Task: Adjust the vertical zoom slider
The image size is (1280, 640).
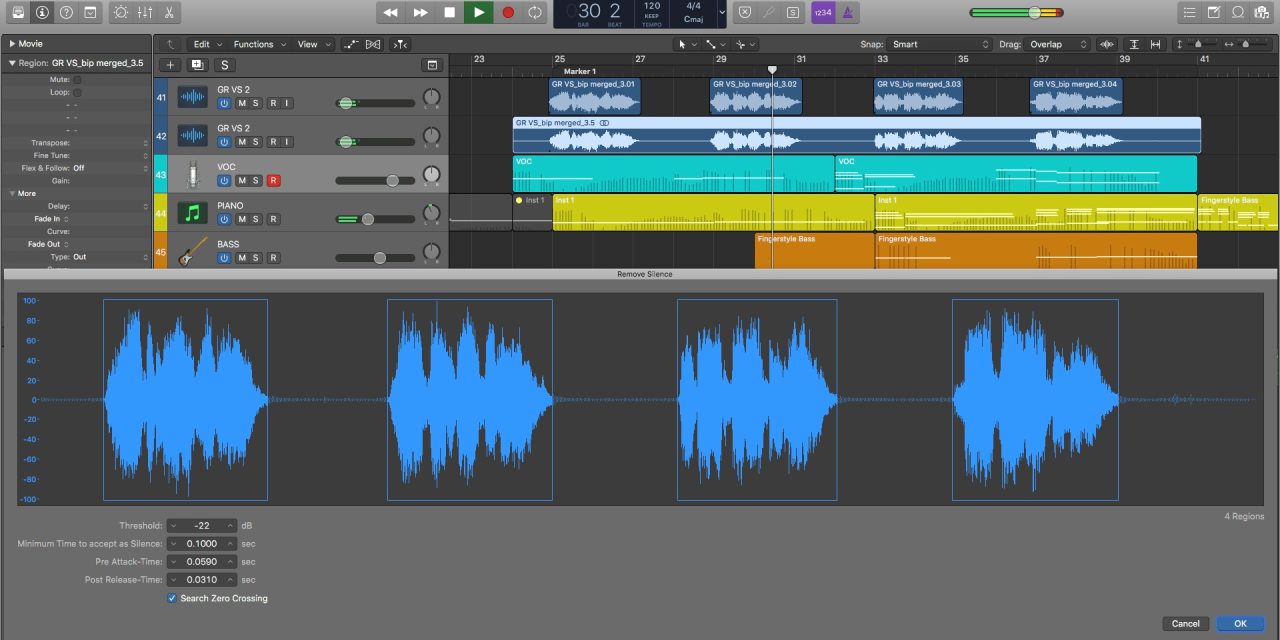Action: (1198, 44)
